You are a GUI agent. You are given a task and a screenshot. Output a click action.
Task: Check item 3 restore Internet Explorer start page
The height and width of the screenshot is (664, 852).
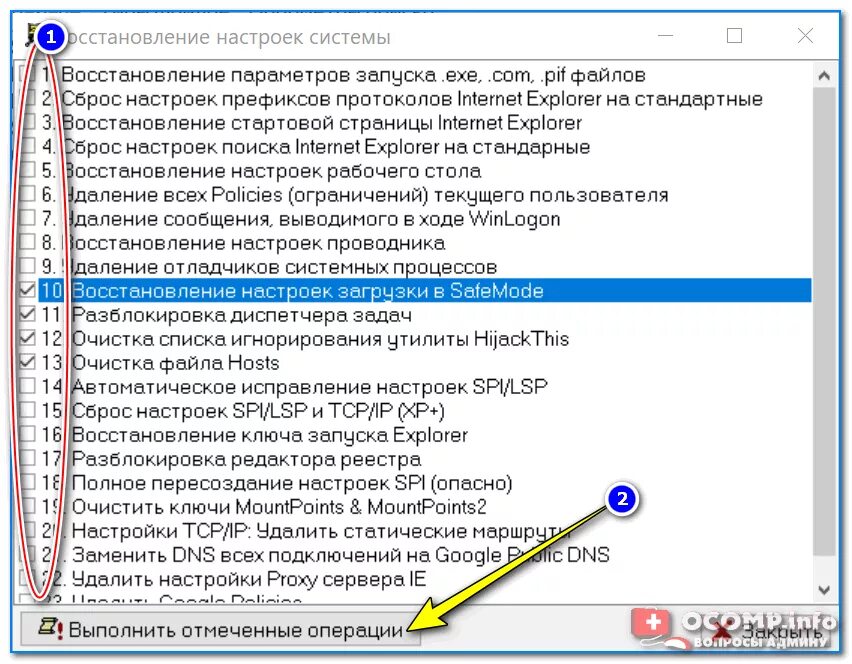pos(27,122)
